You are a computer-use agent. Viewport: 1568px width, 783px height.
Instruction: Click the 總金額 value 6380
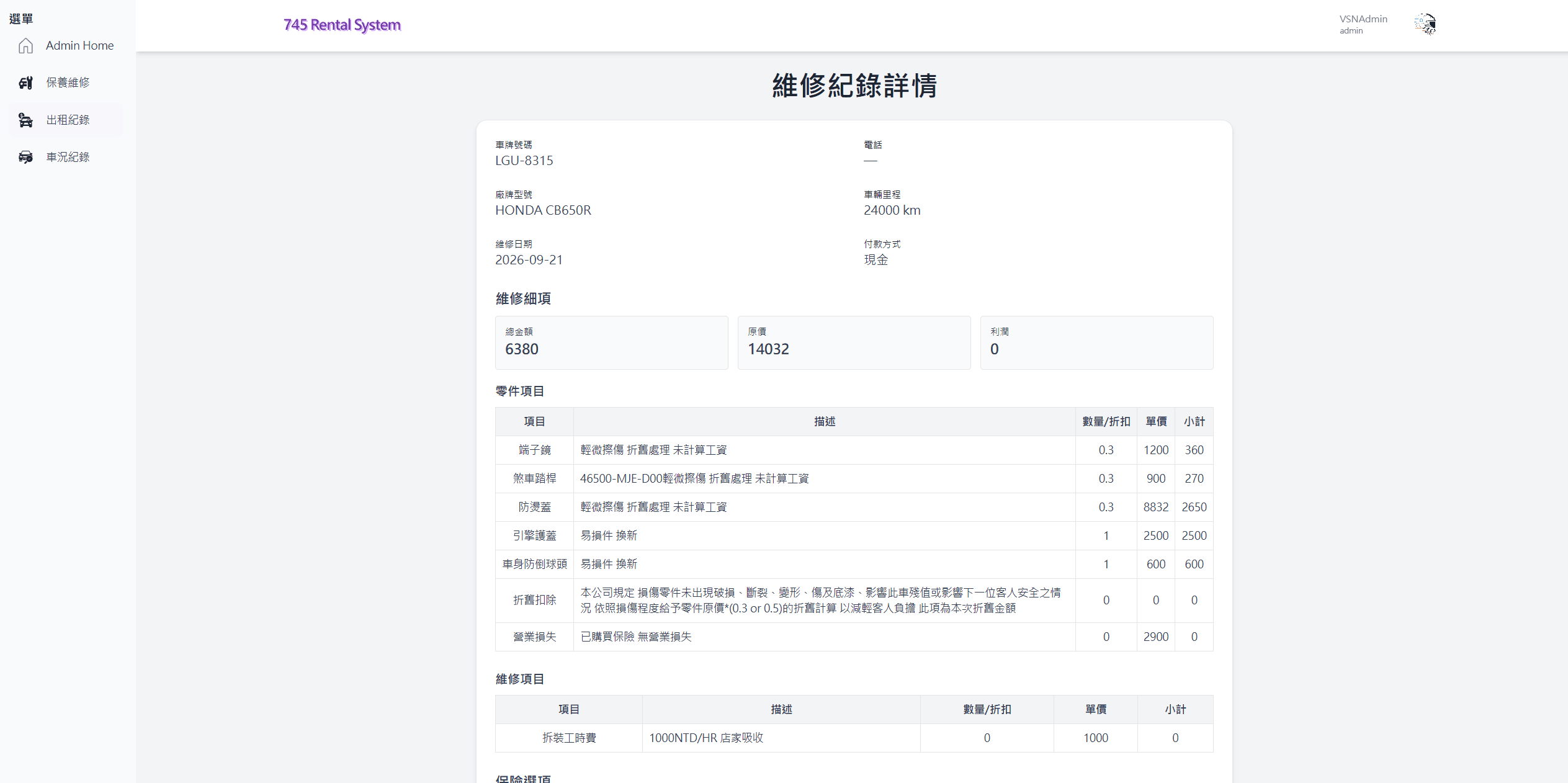click(x=522, y=349)
